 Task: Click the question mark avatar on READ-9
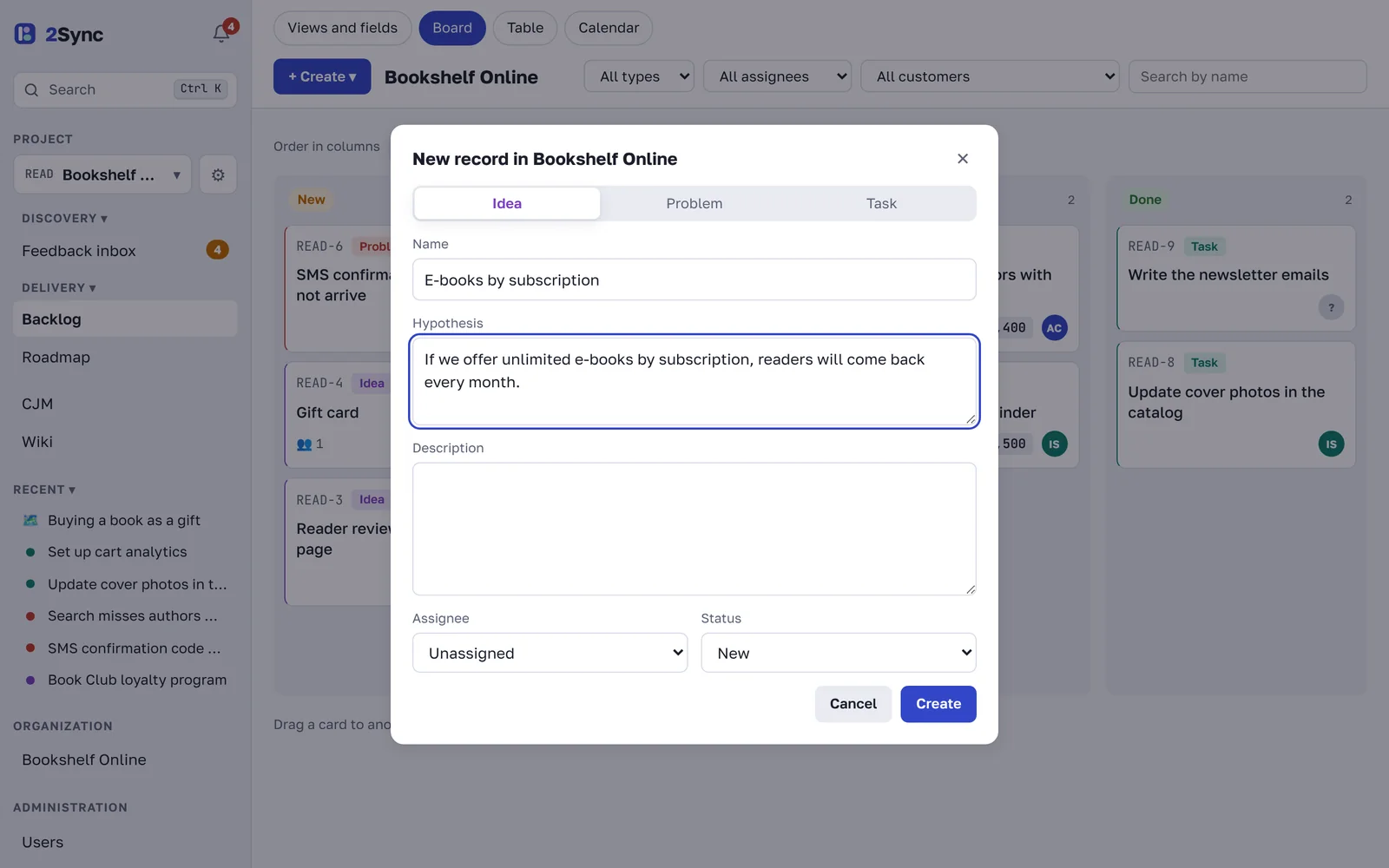point(1331,307)
